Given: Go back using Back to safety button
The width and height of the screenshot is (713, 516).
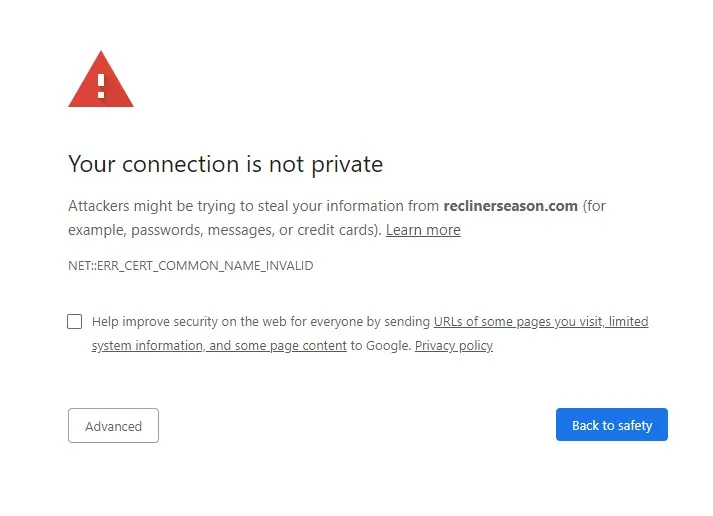Looking at the screenshot, I should point(612,425).
